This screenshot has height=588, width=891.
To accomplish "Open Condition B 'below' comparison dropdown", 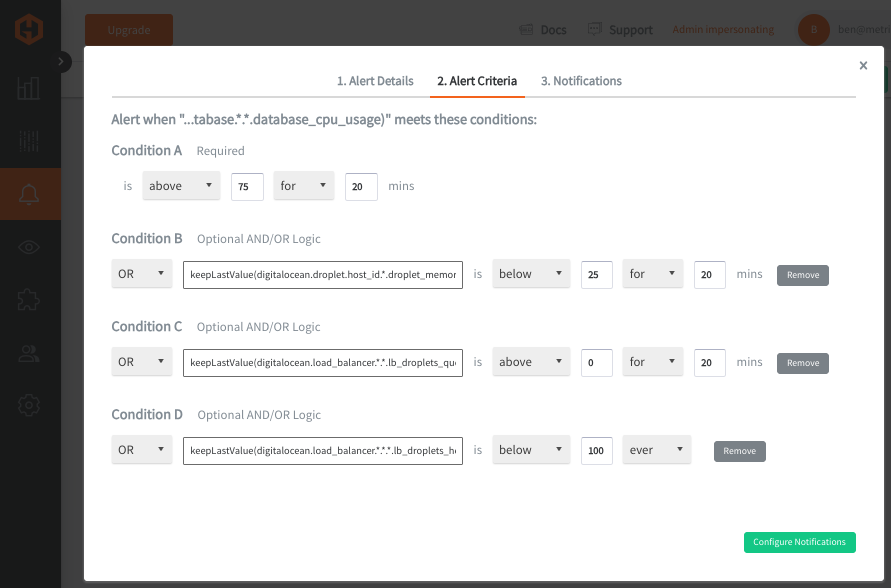I will point(531,274).
